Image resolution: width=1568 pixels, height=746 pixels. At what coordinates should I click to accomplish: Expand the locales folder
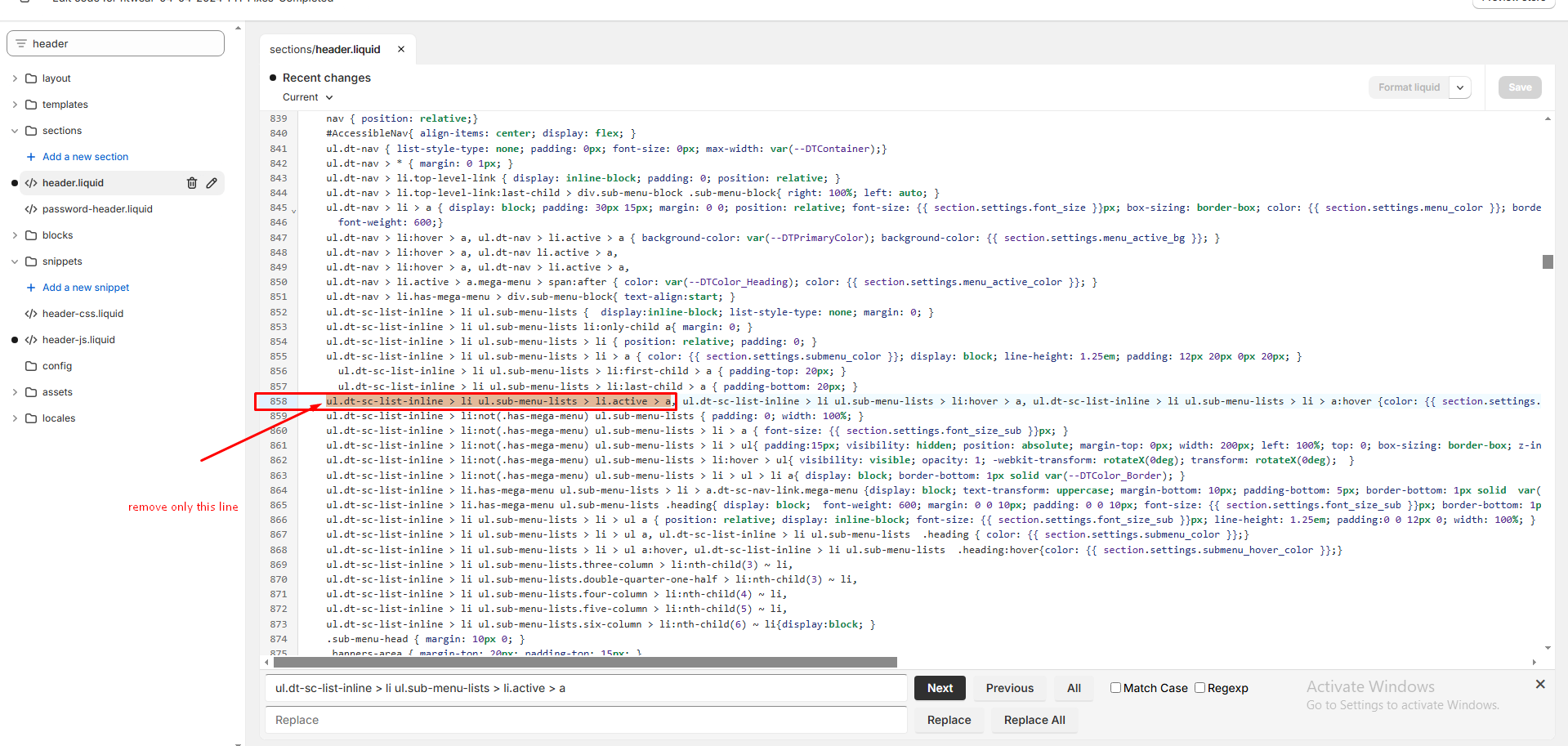[x=15, y=418]
